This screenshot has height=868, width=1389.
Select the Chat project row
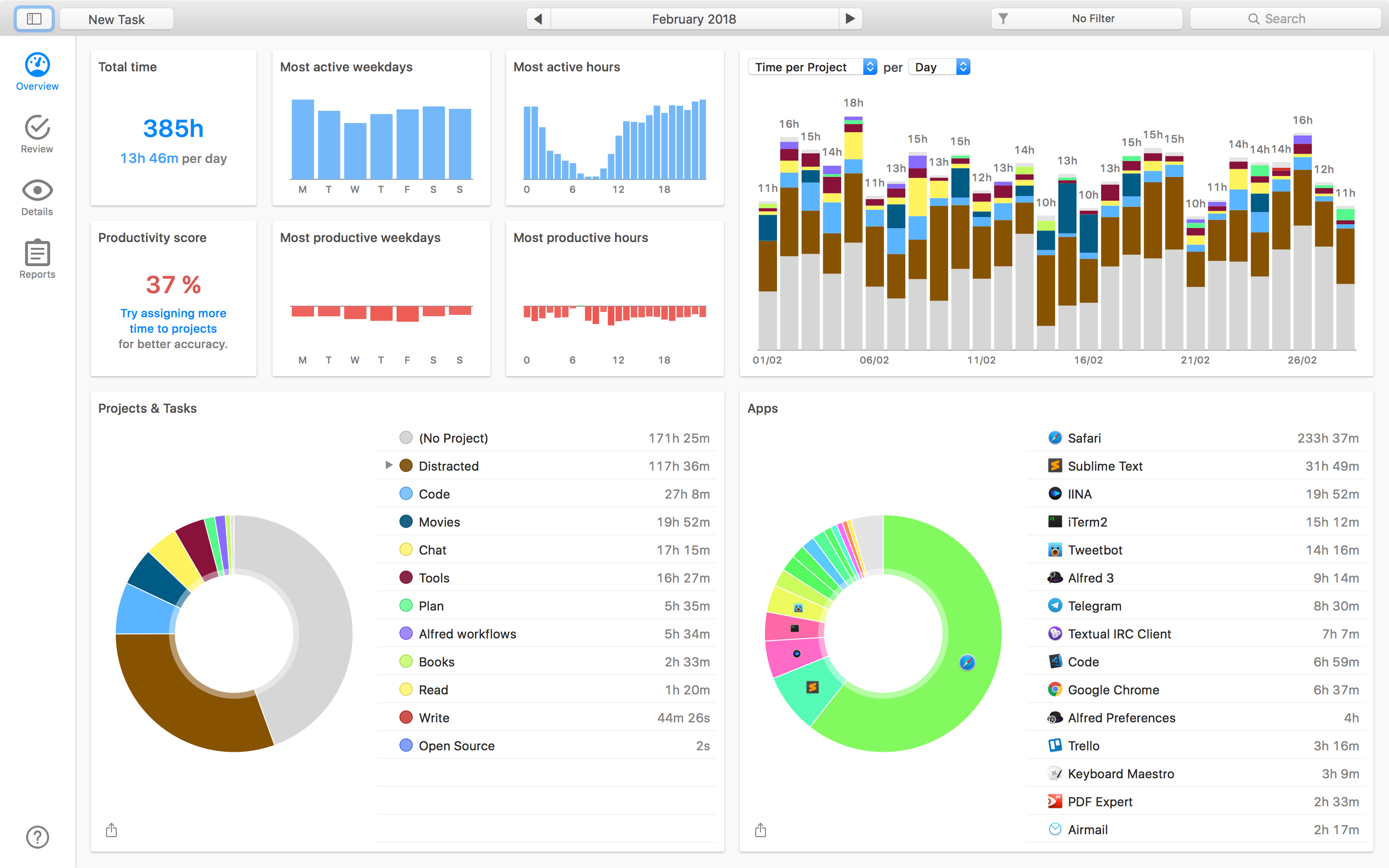547,550
